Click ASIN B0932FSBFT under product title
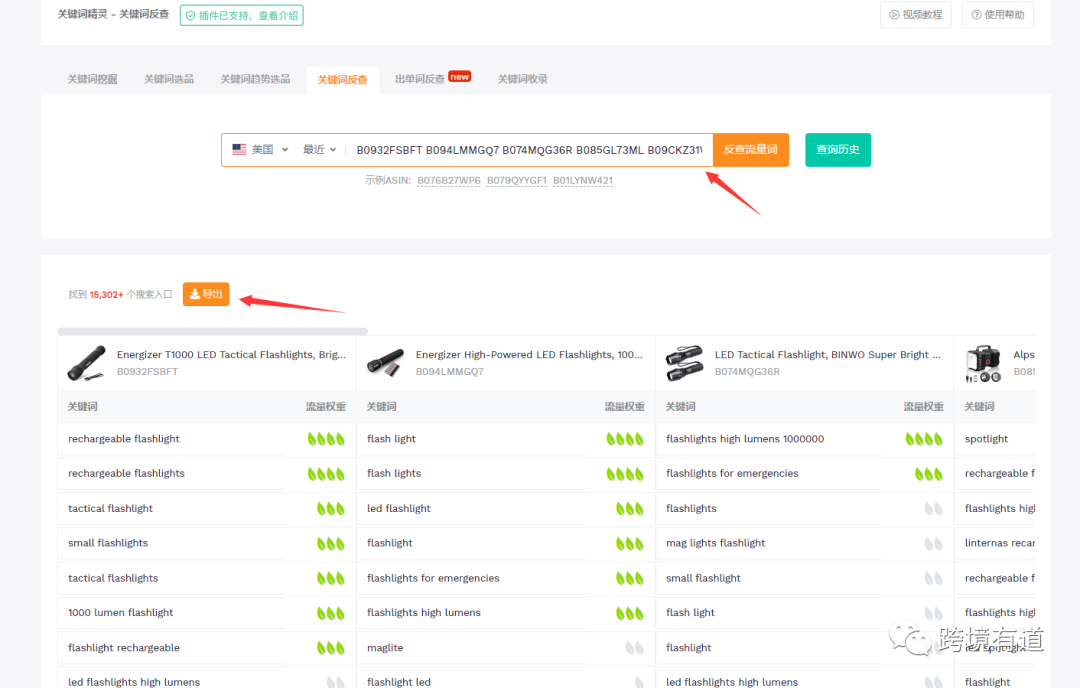This screenshot has height=688, width=1080. click(x=147, y=372)
